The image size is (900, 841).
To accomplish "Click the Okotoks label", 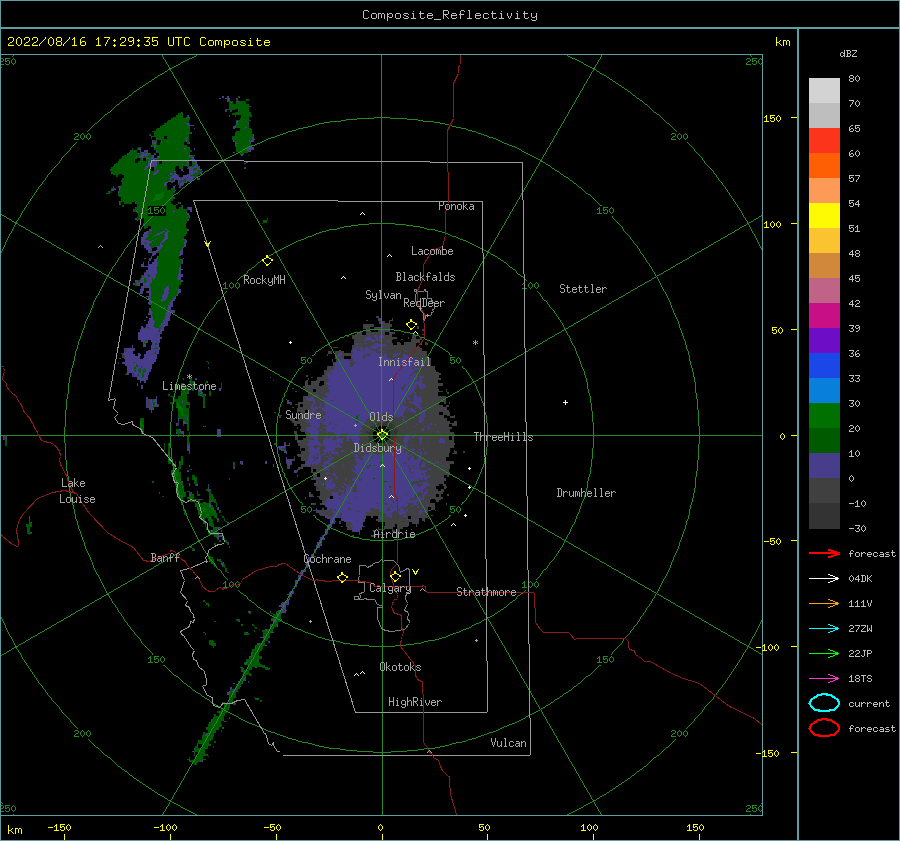I will tap(400, 667).
